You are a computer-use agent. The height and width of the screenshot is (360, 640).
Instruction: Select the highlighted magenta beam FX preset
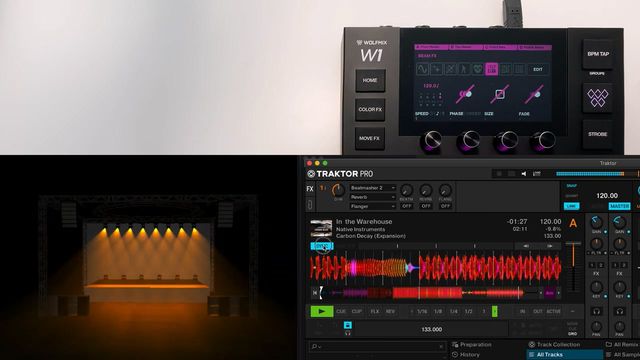click(x=491, y=69)
